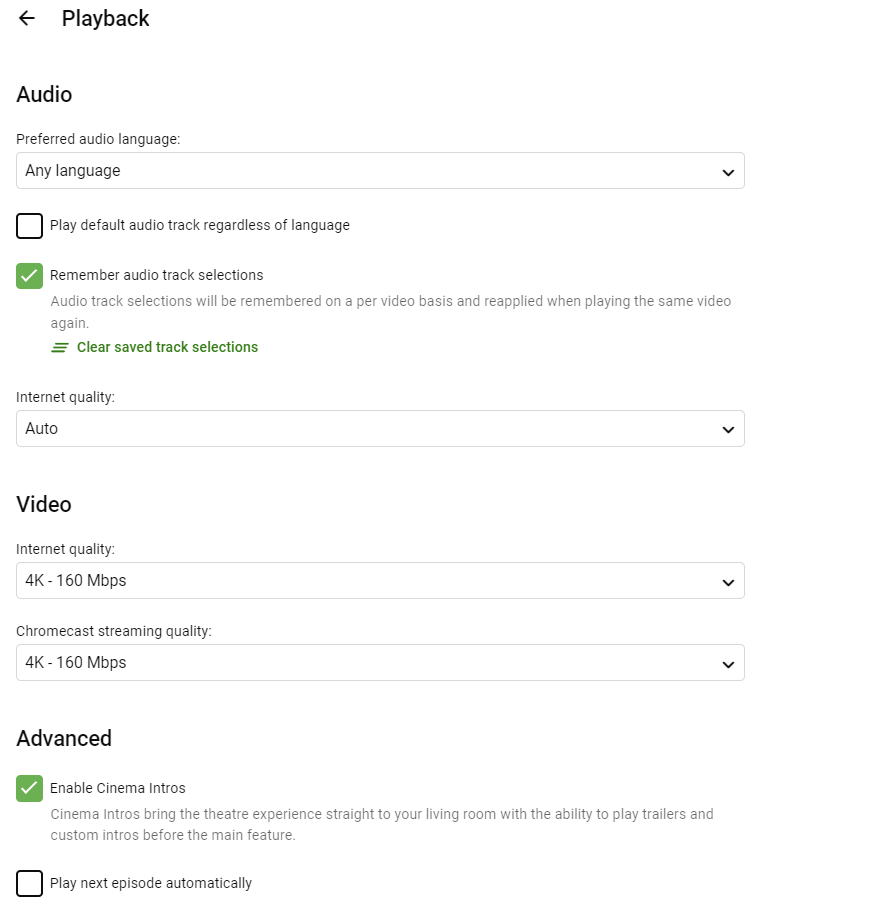Image resolution: width=872 pixels, height=912 pixels.
Task: Open Chromecast streaming quality dropdown
Action: pos(380,663)
